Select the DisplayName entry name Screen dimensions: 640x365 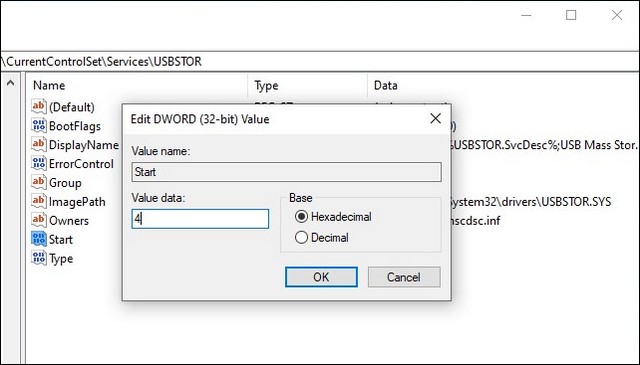click(84, 145)
